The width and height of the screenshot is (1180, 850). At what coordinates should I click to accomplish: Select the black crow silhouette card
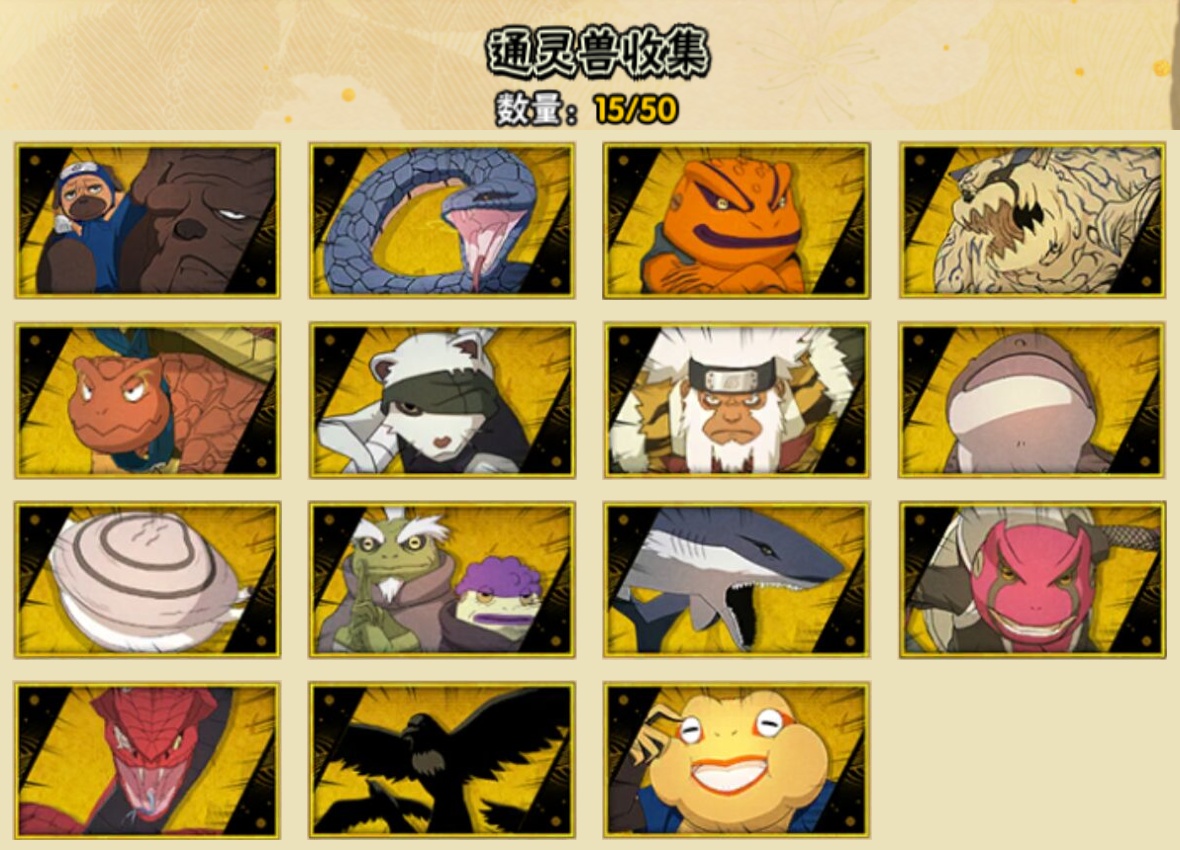442,760
